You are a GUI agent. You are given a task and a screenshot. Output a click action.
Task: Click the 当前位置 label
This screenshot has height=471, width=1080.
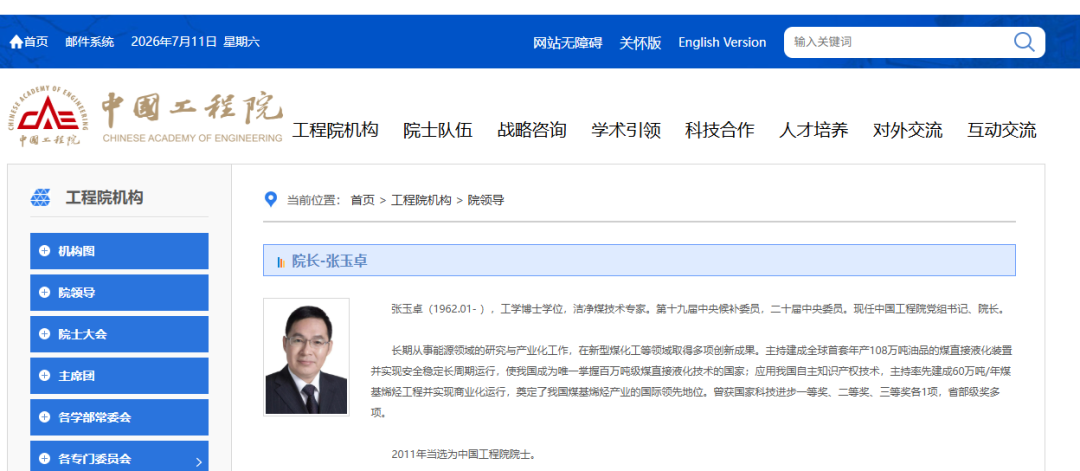[x=314, y=200]
